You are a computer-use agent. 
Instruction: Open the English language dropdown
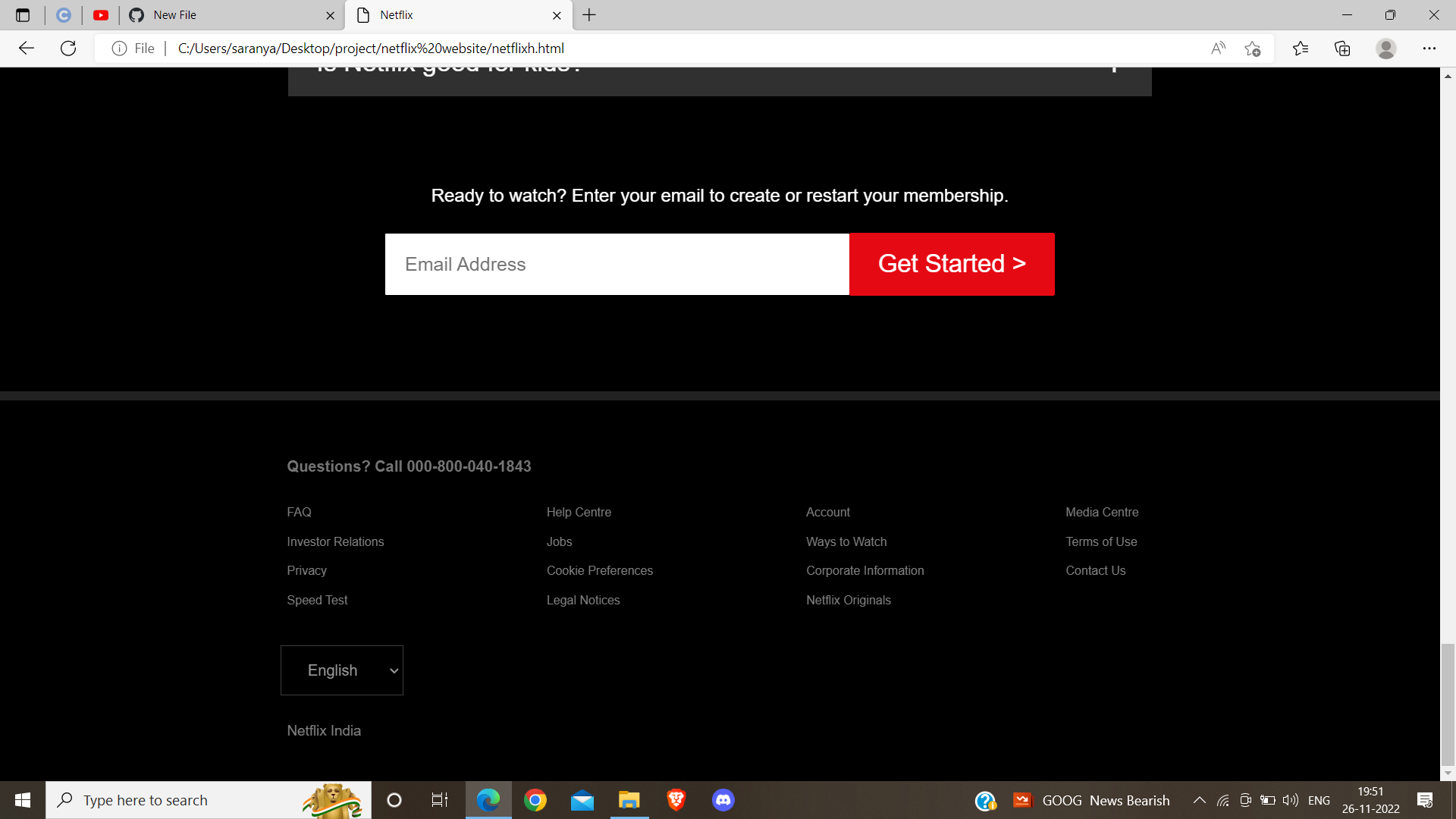pos(341,670)
